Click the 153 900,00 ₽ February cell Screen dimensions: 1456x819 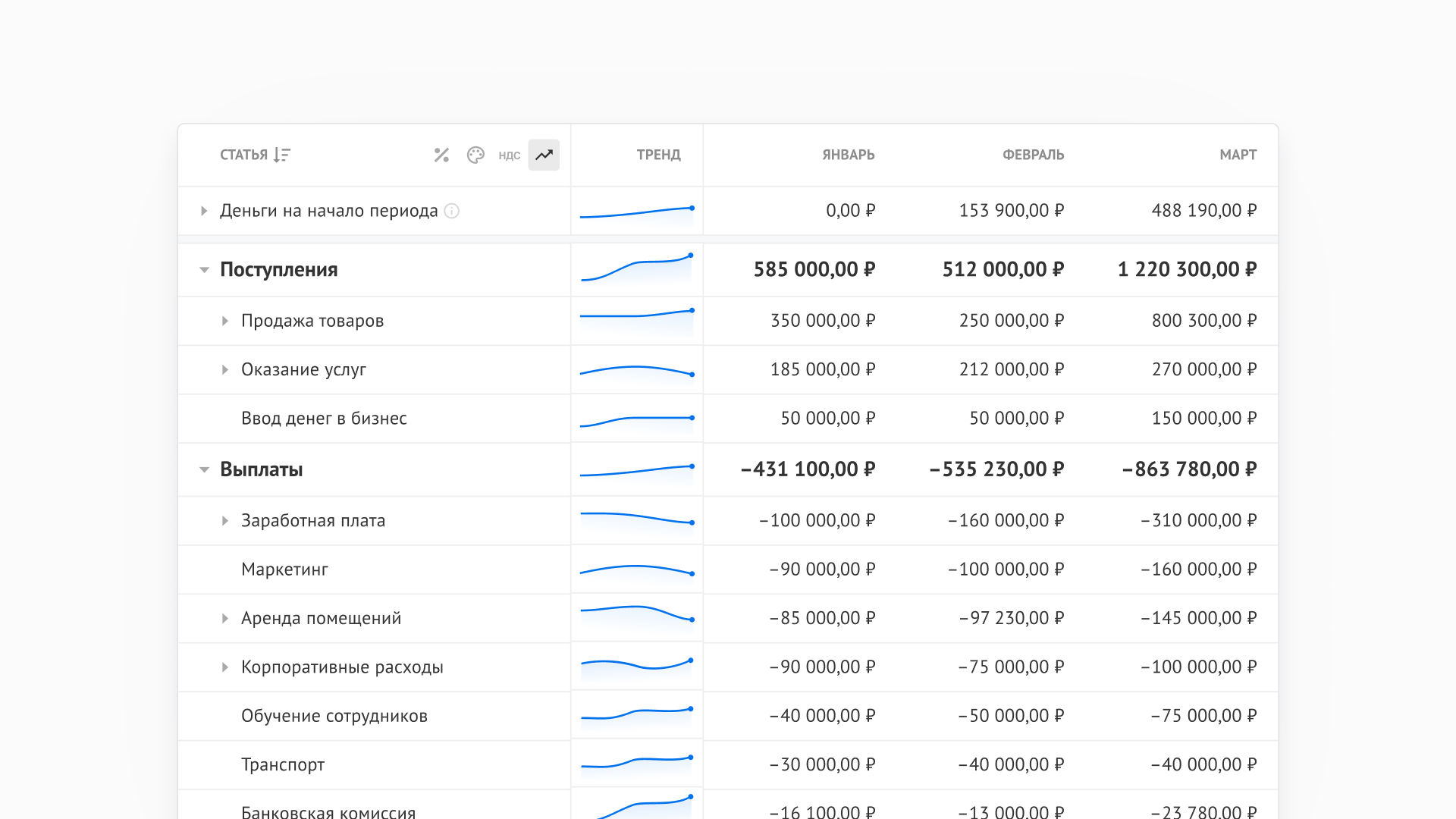coord(1012,211)
